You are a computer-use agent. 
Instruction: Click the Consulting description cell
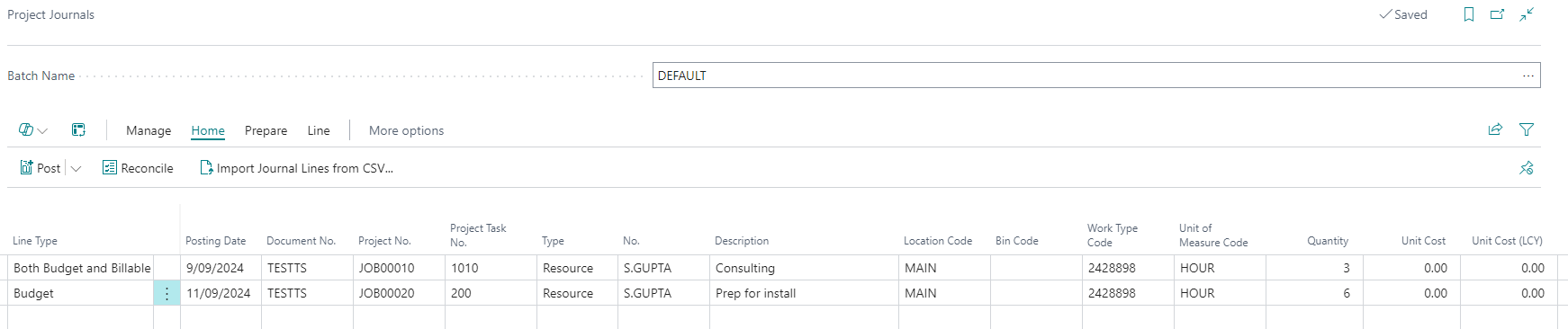click(804, 268)
